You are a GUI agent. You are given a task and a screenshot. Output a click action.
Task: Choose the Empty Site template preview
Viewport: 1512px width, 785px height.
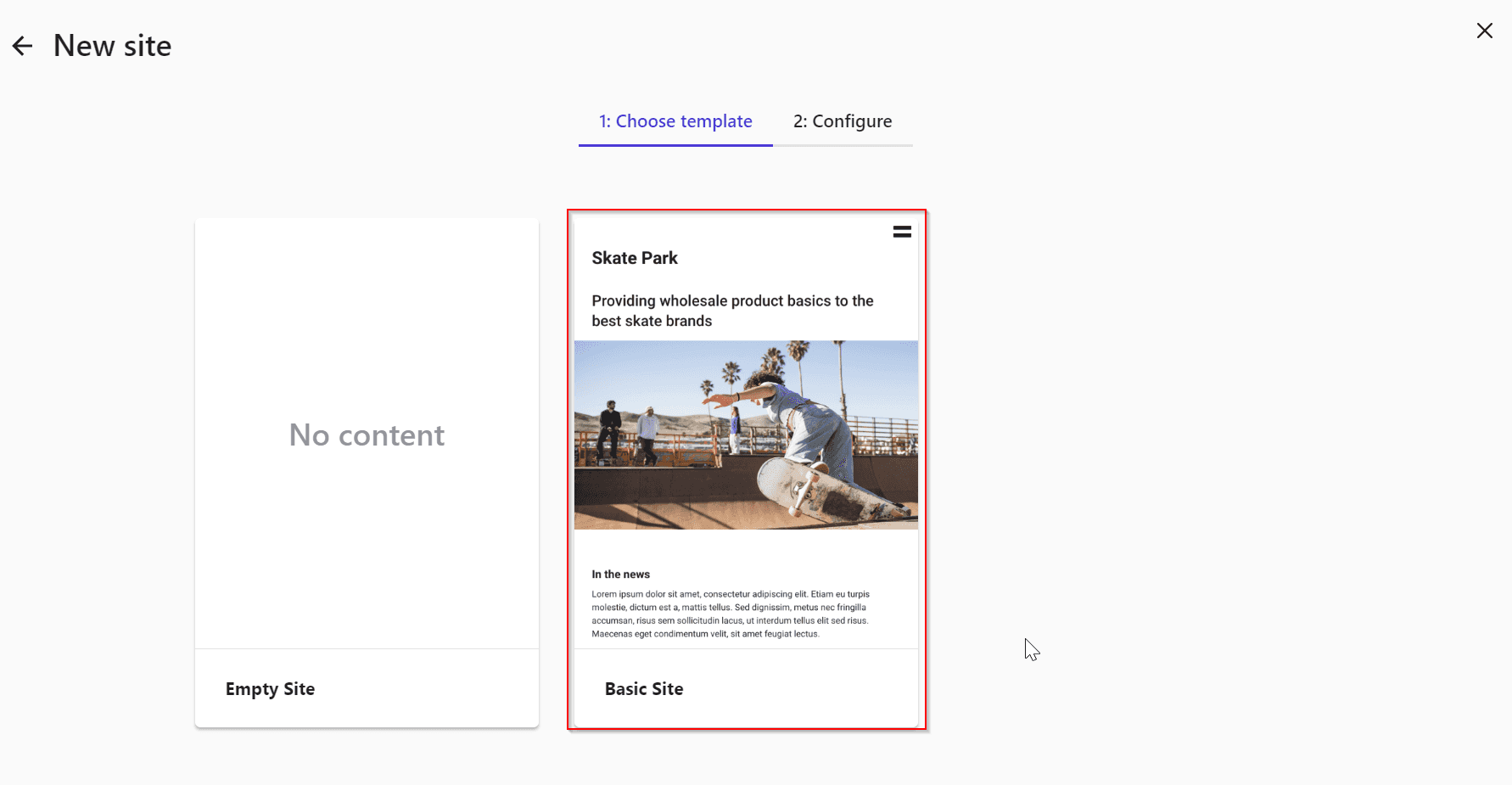tap(367, 434)
